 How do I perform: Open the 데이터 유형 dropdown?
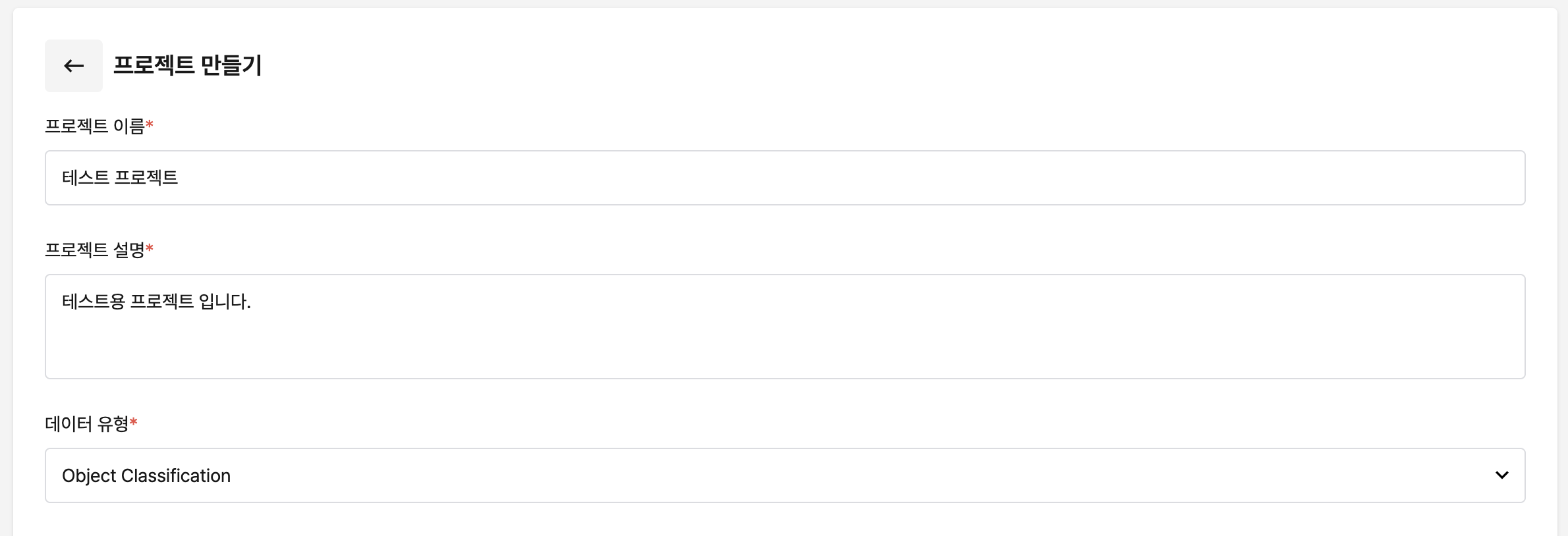[x=784, y=475]
